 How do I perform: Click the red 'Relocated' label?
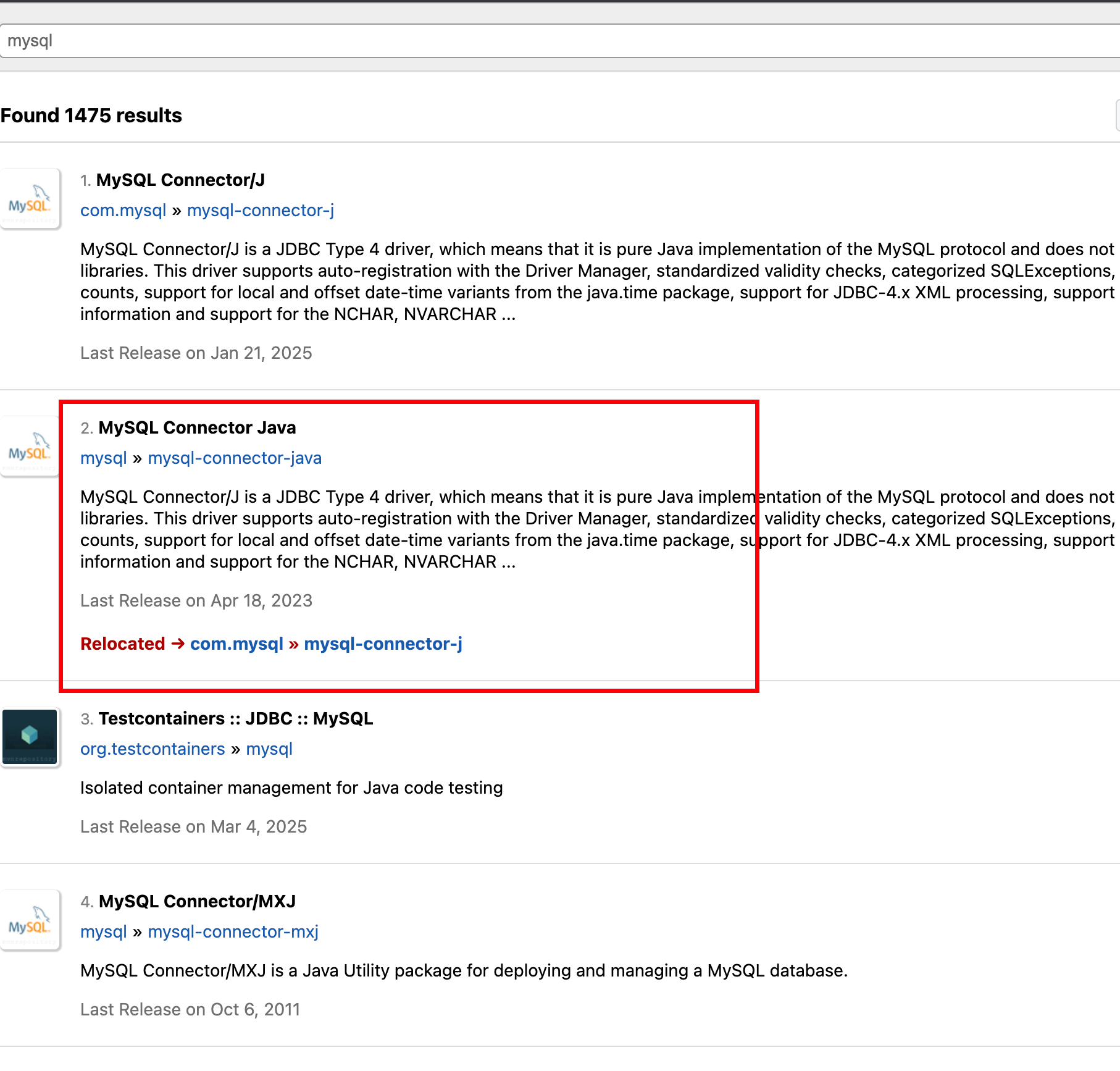123,644
